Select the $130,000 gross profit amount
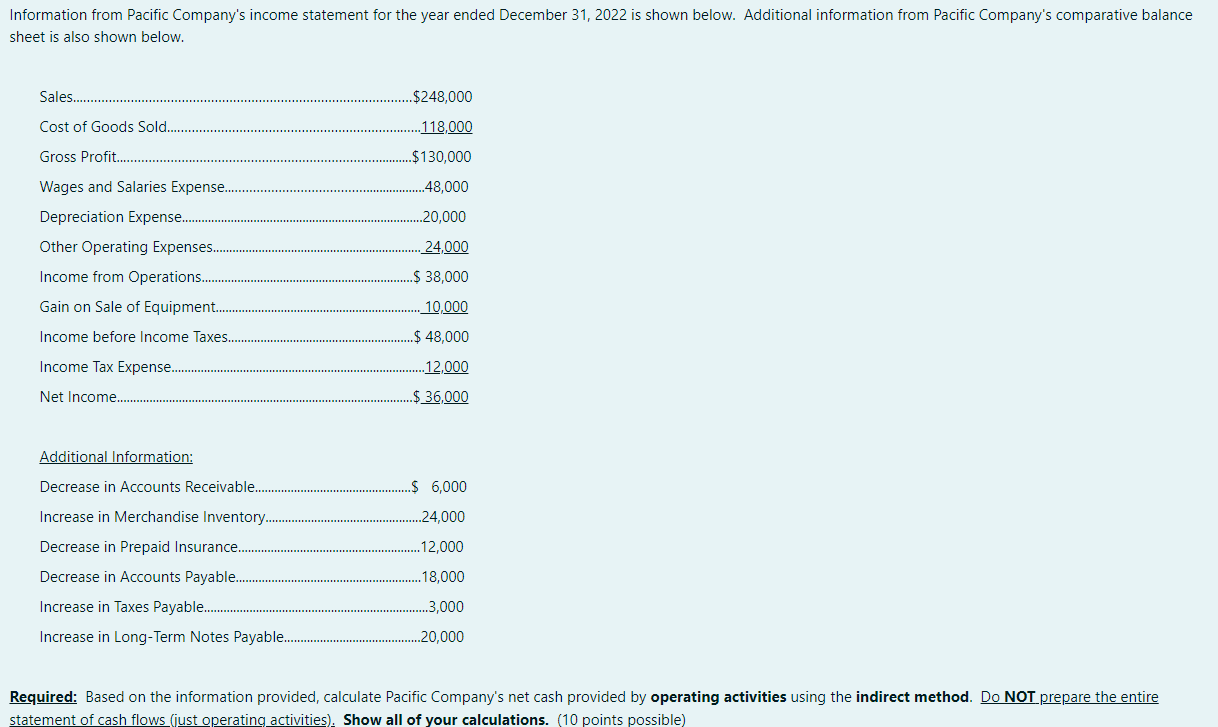 click(442, 157)
